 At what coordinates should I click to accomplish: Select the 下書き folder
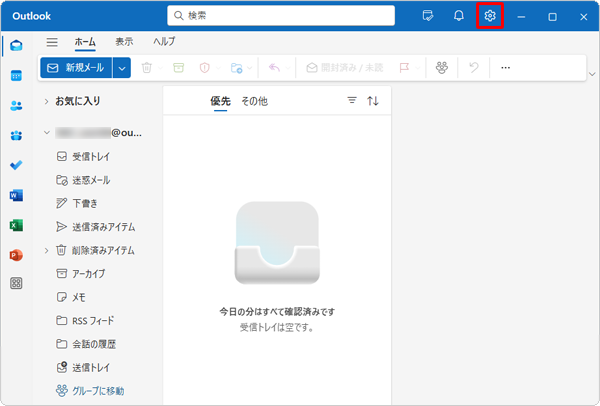[85, 203]
